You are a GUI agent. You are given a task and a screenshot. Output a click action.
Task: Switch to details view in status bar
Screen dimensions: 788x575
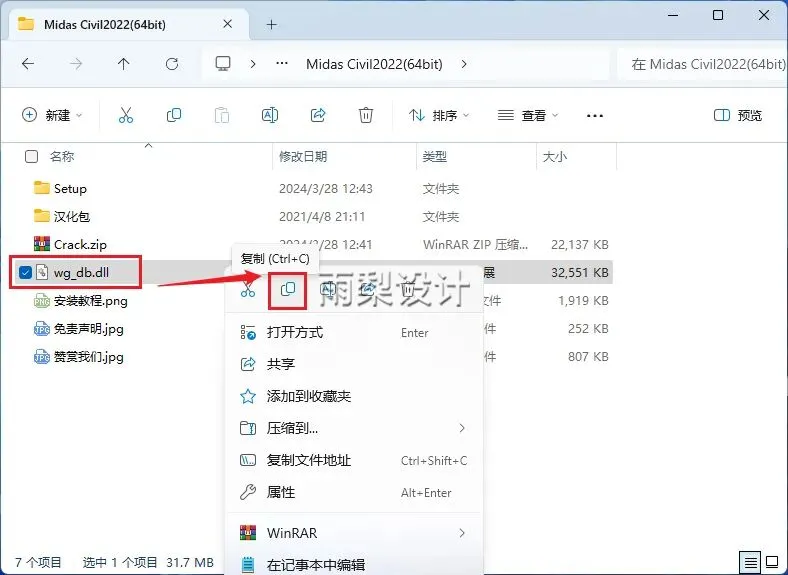[x=750, y=562]
